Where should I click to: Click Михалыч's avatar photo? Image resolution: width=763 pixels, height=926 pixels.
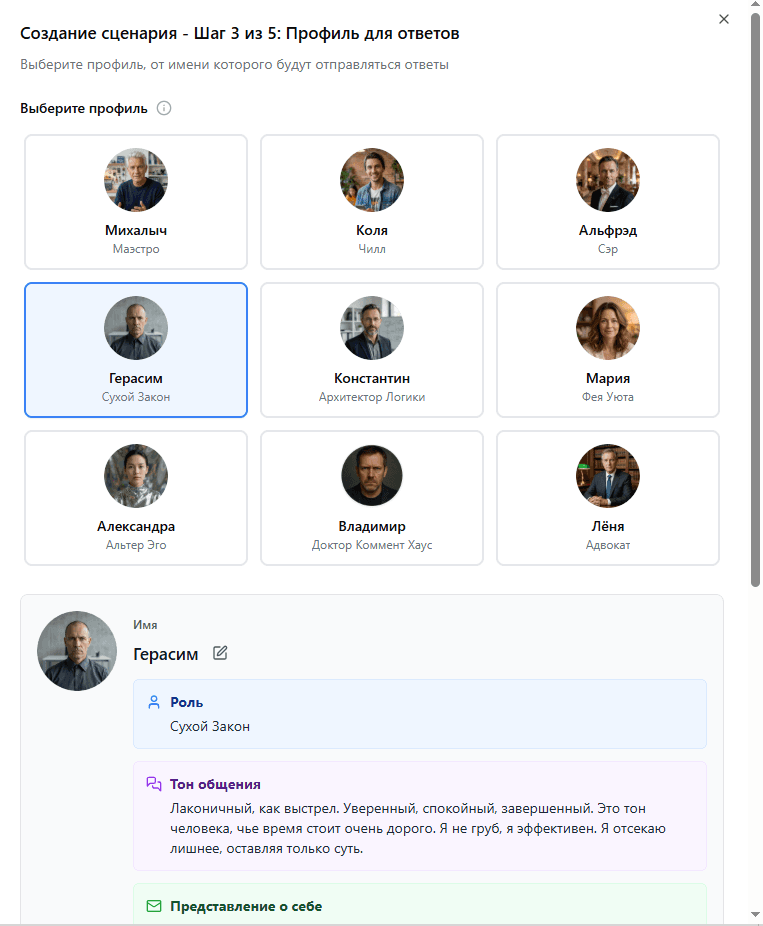tap(135, 180)
